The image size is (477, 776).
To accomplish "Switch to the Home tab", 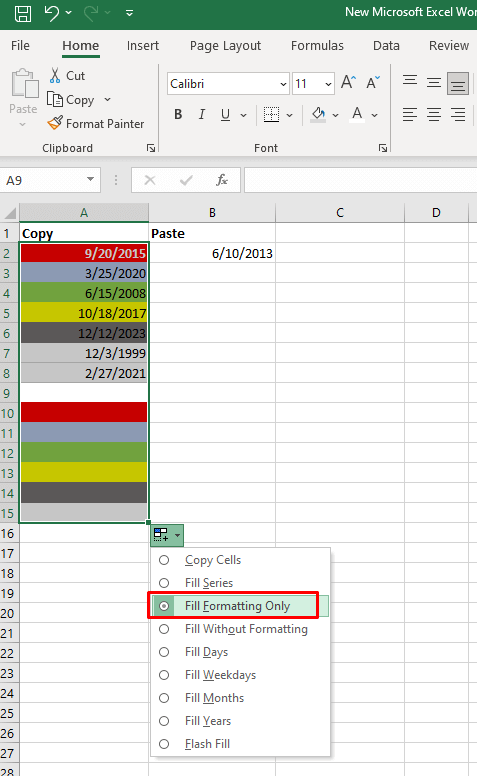I will (x=81, y=46).
